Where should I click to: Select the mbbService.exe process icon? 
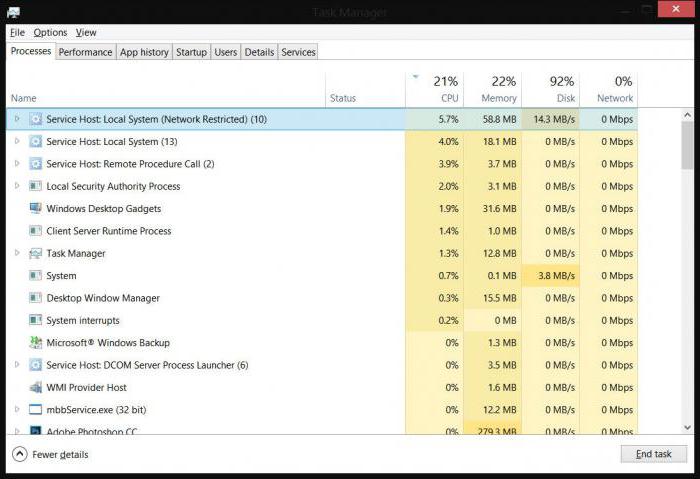35,409
